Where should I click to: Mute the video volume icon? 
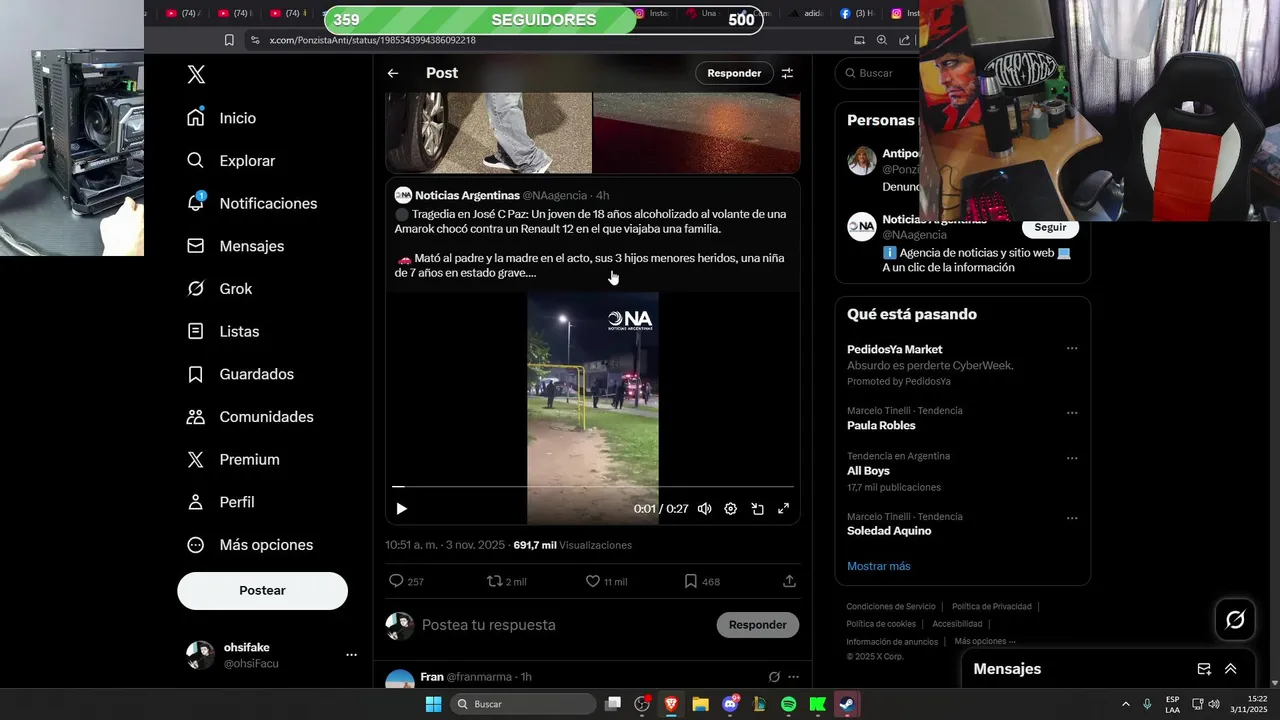point(704,509)
